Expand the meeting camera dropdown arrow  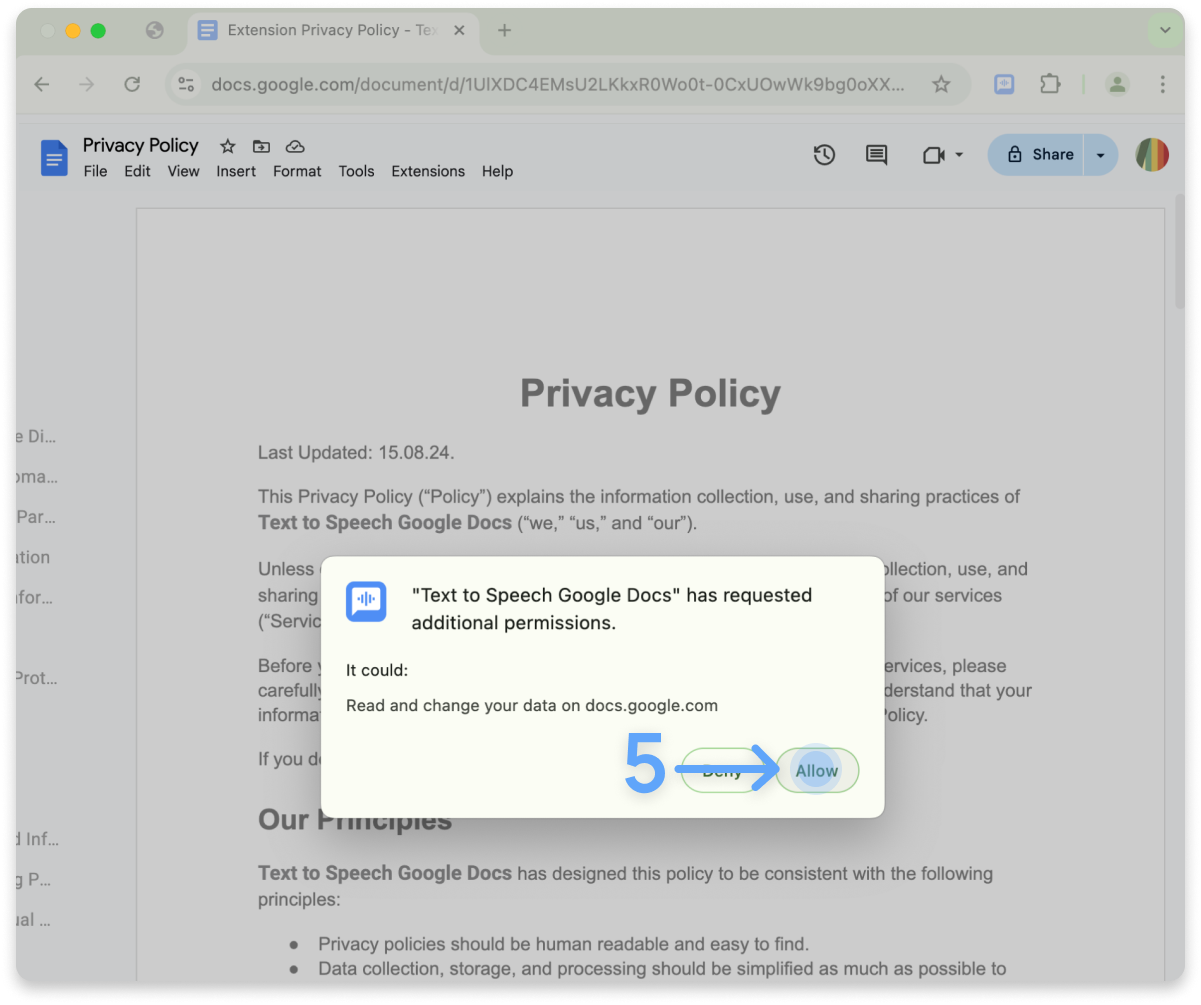coord(959,155)
